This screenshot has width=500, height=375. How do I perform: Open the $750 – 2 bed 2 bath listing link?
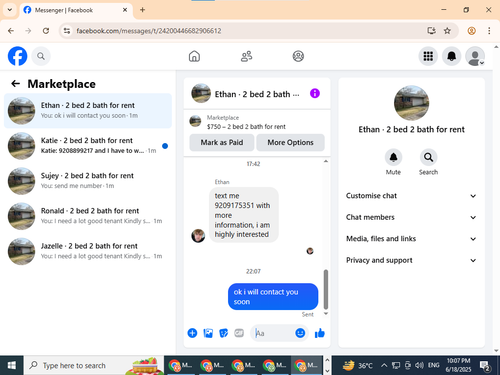click(x=246, y=126)
